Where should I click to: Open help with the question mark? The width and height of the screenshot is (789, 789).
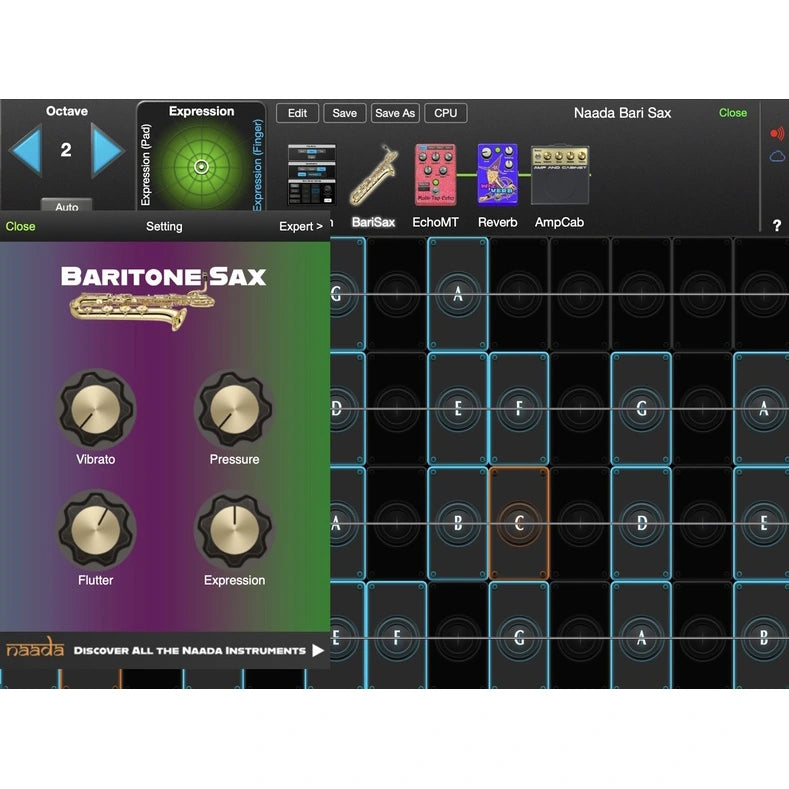(777, 225)
